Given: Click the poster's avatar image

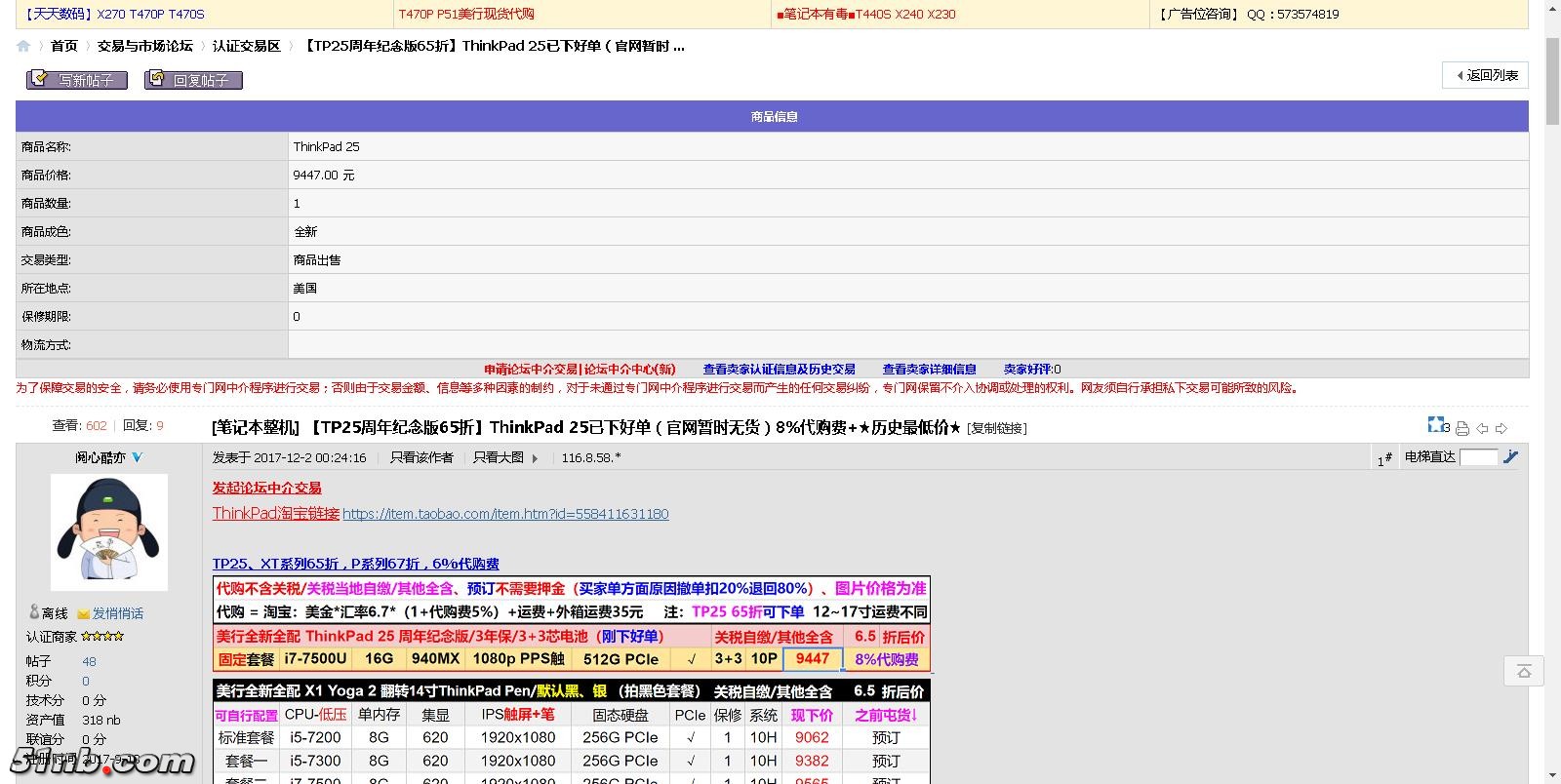Looking at the screenshot, I should (x=109, y=531).
